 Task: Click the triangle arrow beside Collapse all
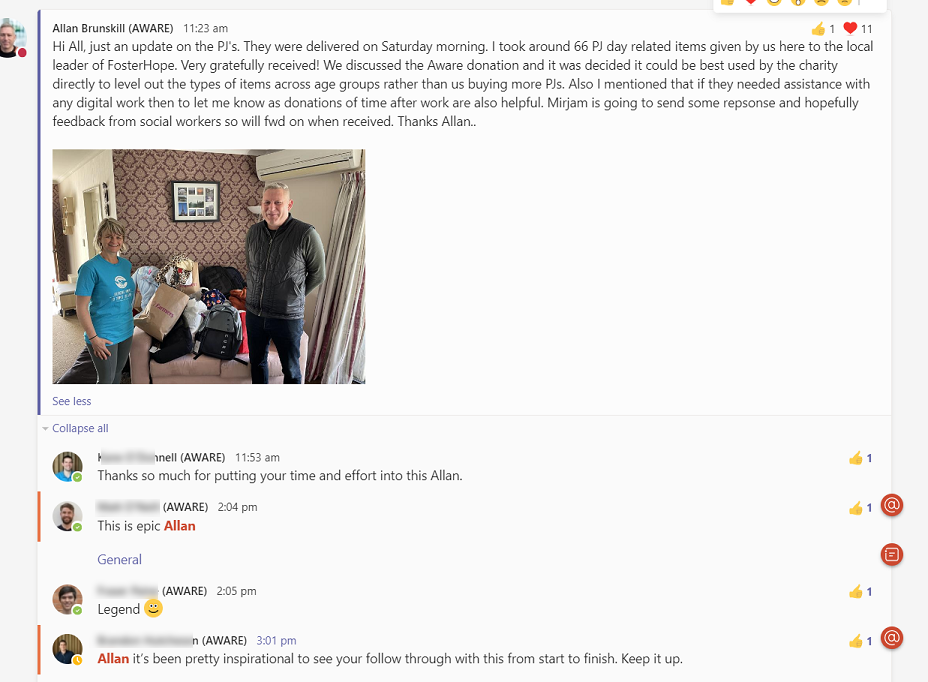[45, 429]
